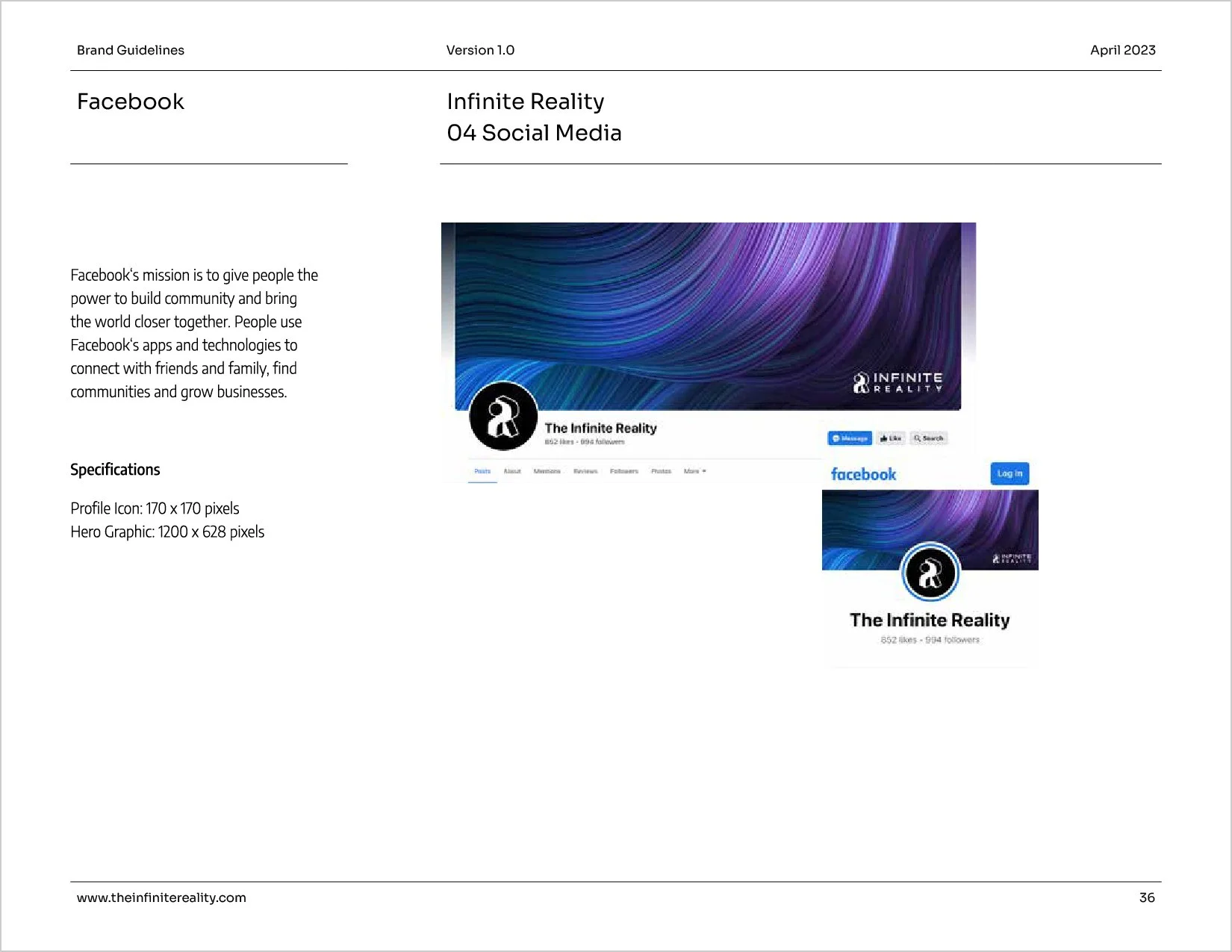Click page number 36 in footer
This screenshot has height=952, width=1232.
(1147, 897)
